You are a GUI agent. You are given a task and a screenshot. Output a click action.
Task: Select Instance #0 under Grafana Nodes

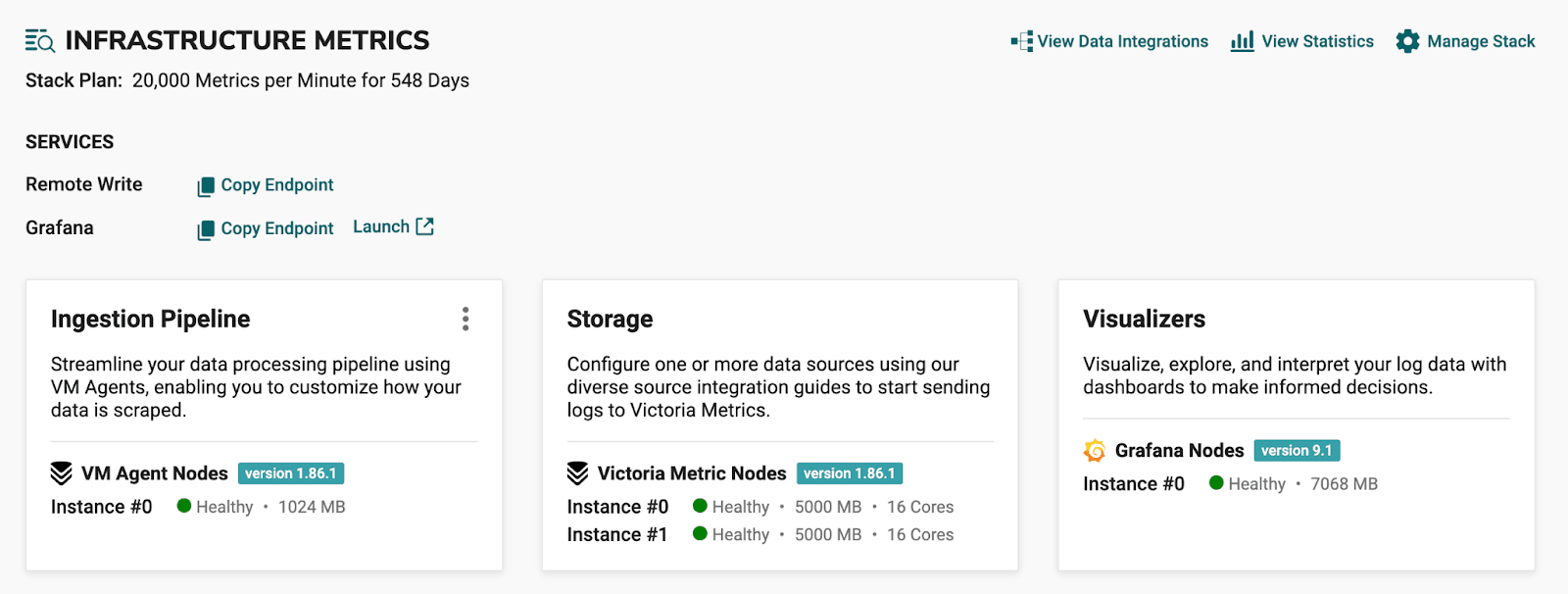click(1134, 483)
